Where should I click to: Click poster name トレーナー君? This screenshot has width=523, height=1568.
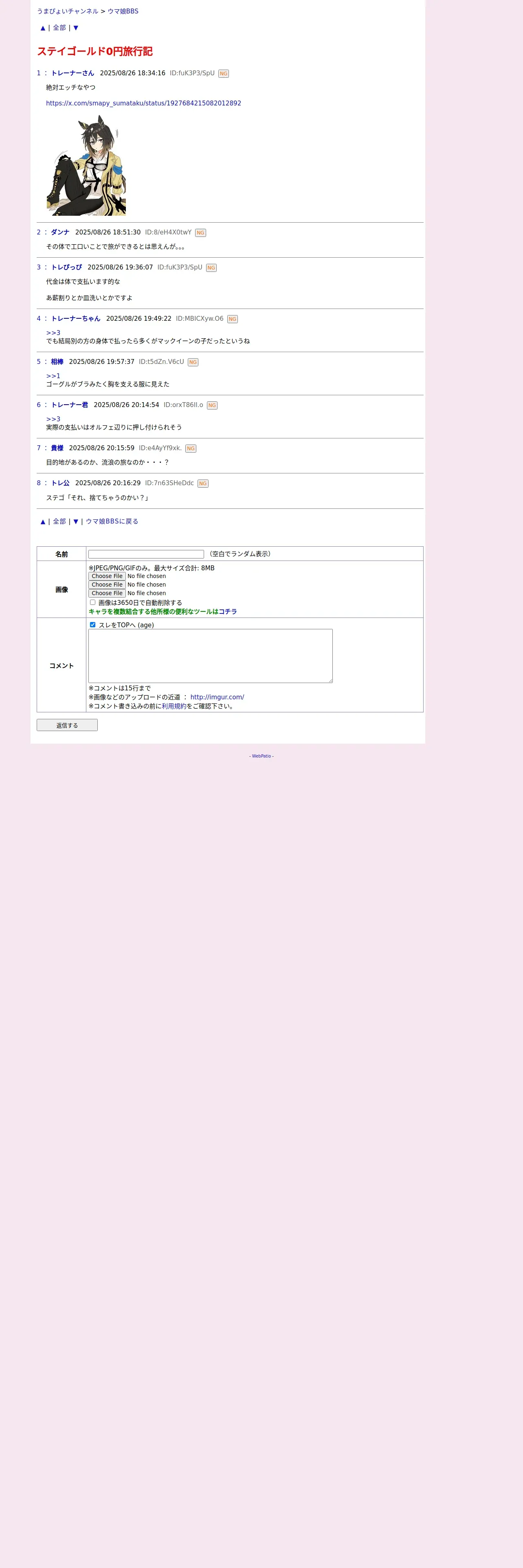(x=69, y=405)
